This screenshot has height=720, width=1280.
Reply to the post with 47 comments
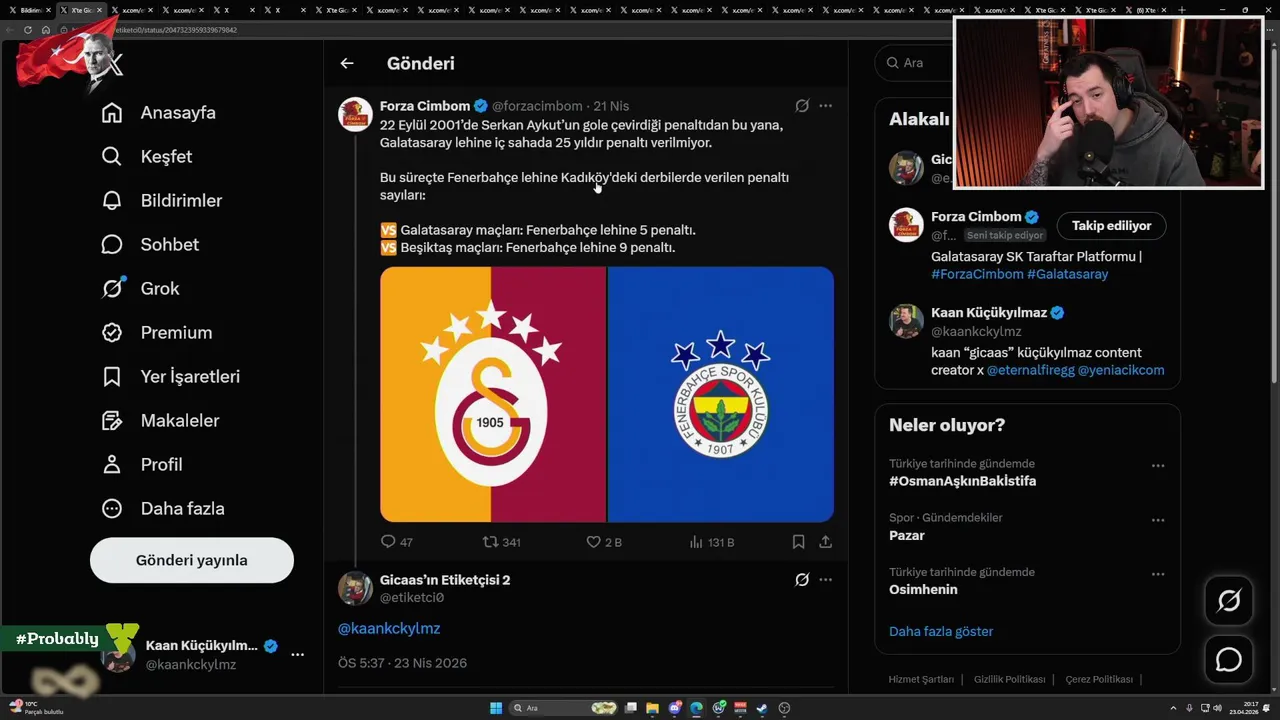pos(397,542)
